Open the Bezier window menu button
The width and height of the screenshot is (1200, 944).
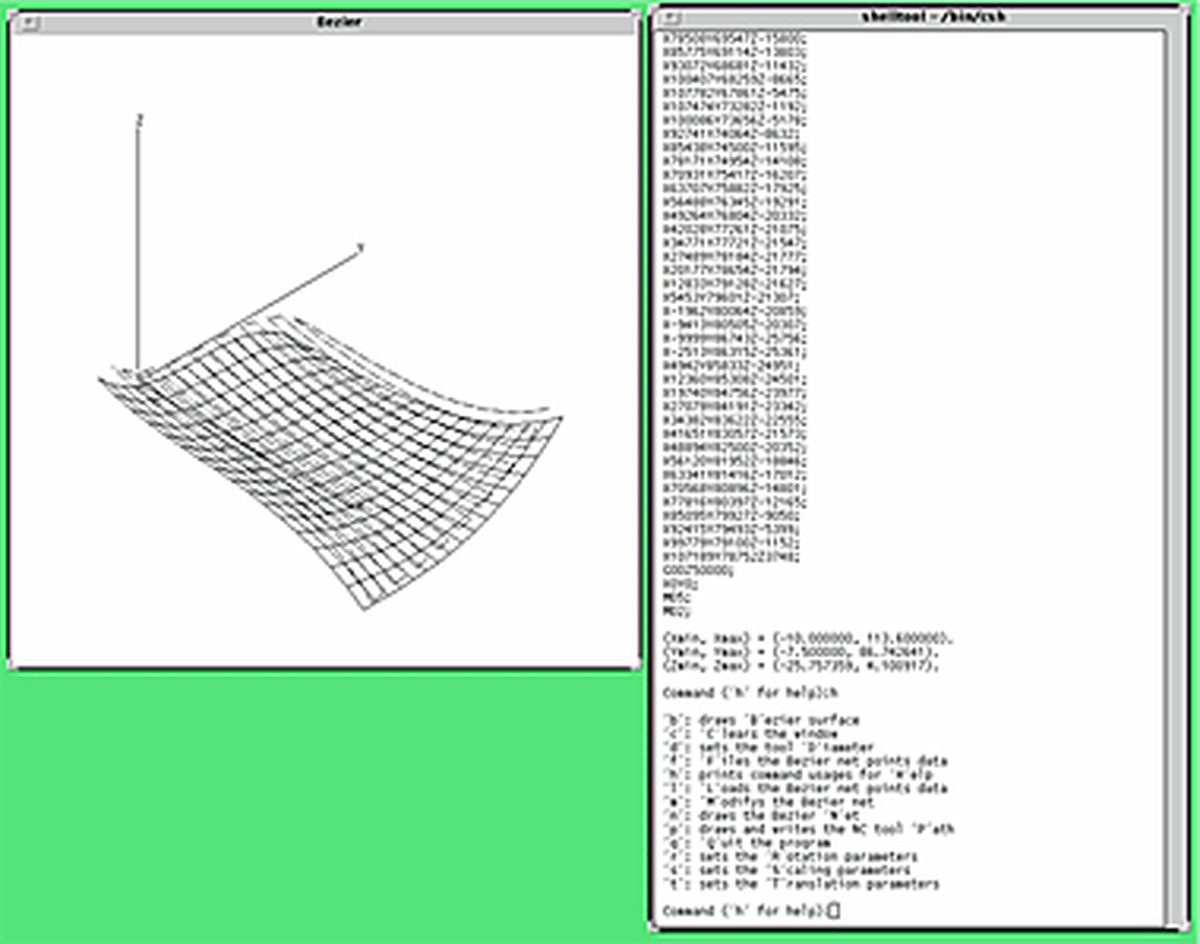pos(29,24)
